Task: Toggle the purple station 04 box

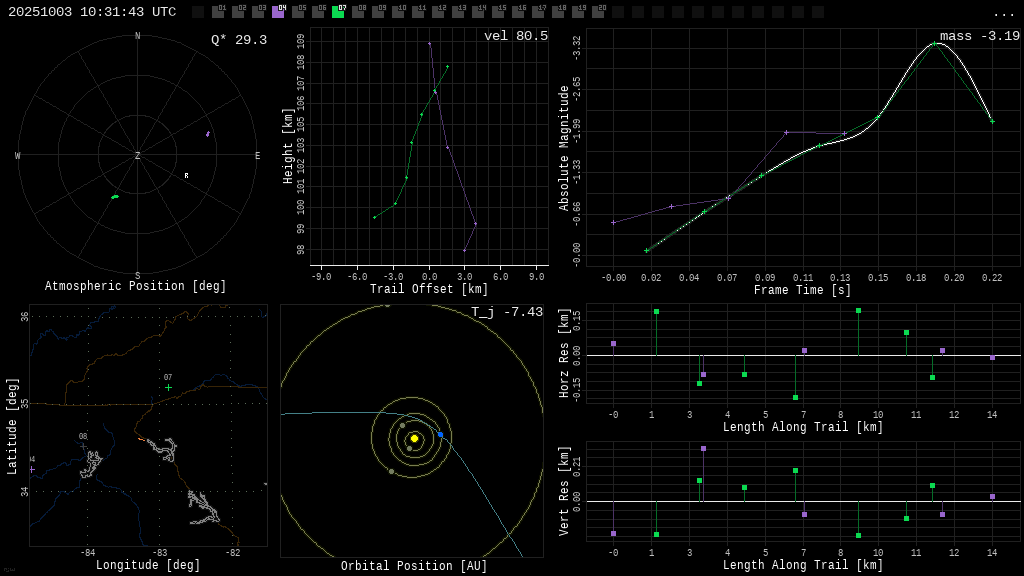Action: [278, 12]
